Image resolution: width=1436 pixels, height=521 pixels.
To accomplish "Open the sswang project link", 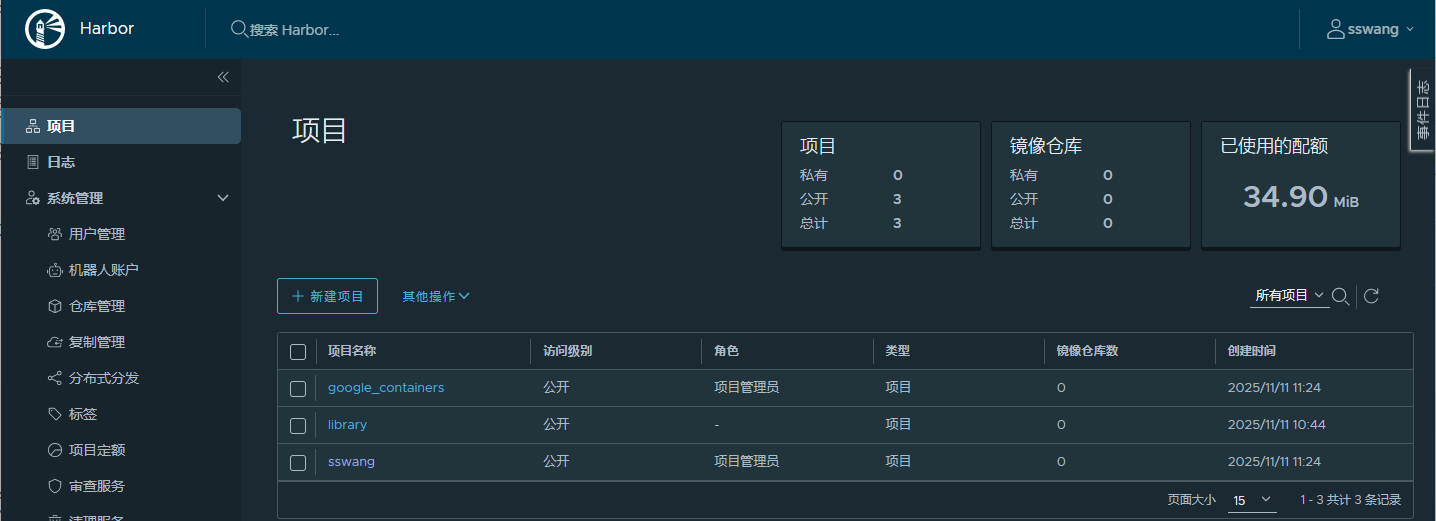I will pos(351,461).
